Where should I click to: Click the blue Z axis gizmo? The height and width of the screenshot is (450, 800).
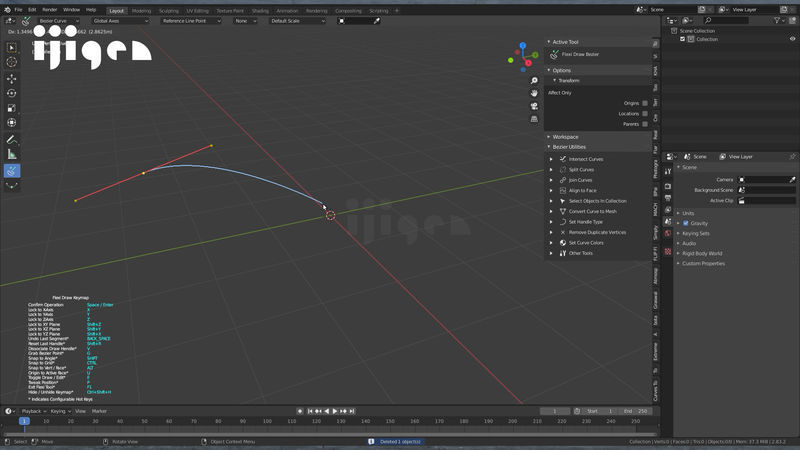point(522,45)
